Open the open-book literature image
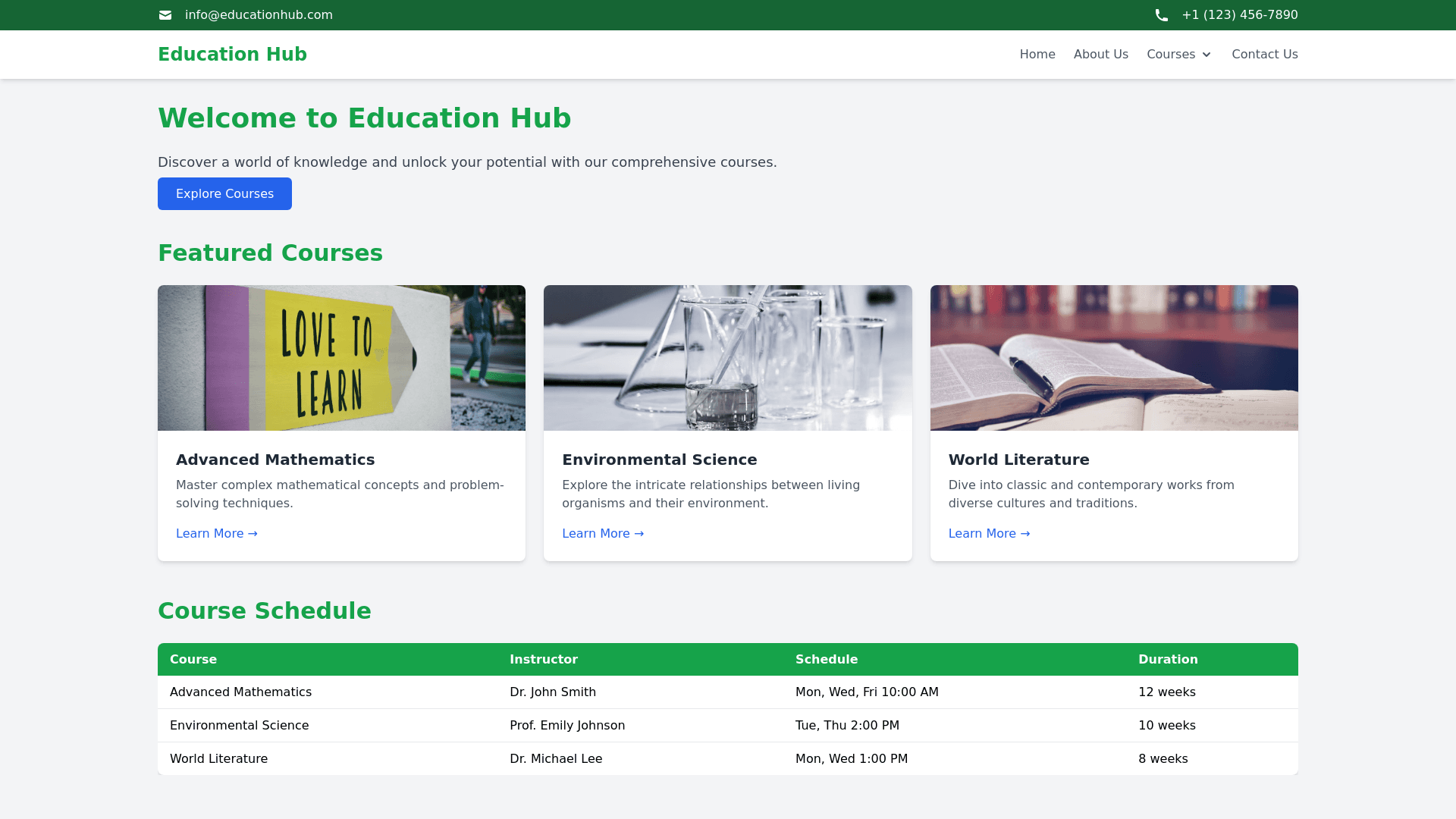Viewport: 1456px width, 819px height. click(x=1113, y=358)
